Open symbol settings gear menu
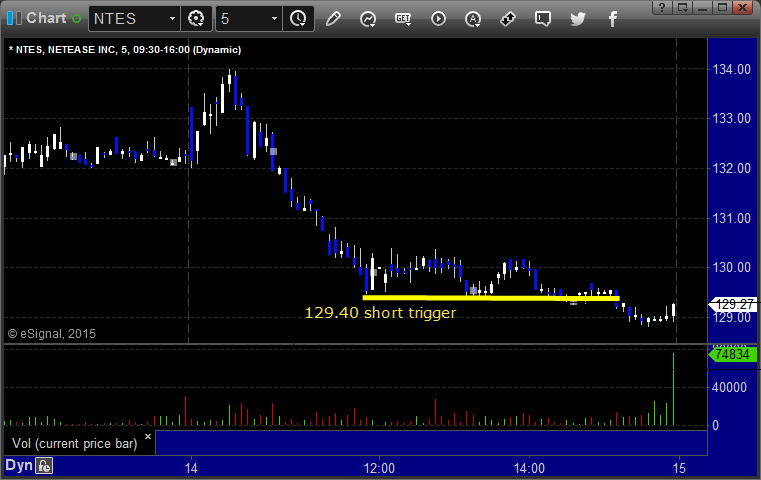The width and height of the screenshot is (761, 480). coord(196,18)
